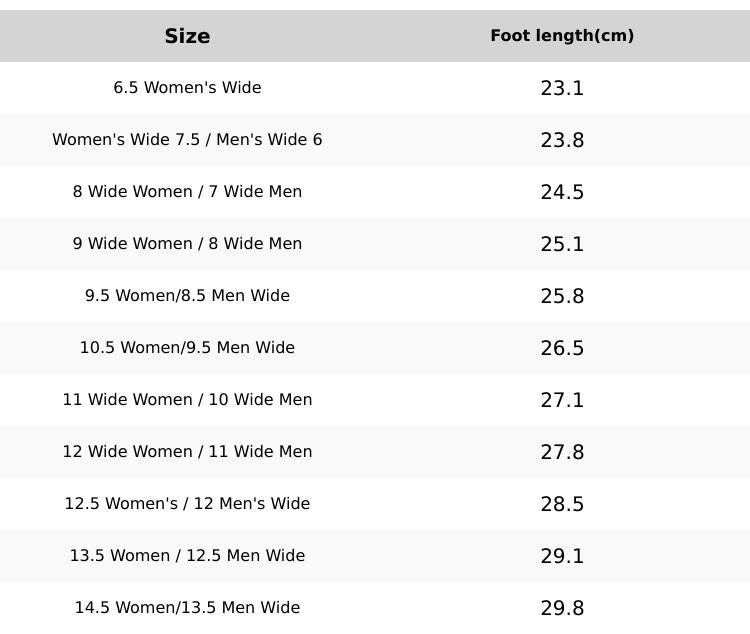
Task: Select 9 Wide Women / 8 Wide Men
Action: 187,244
